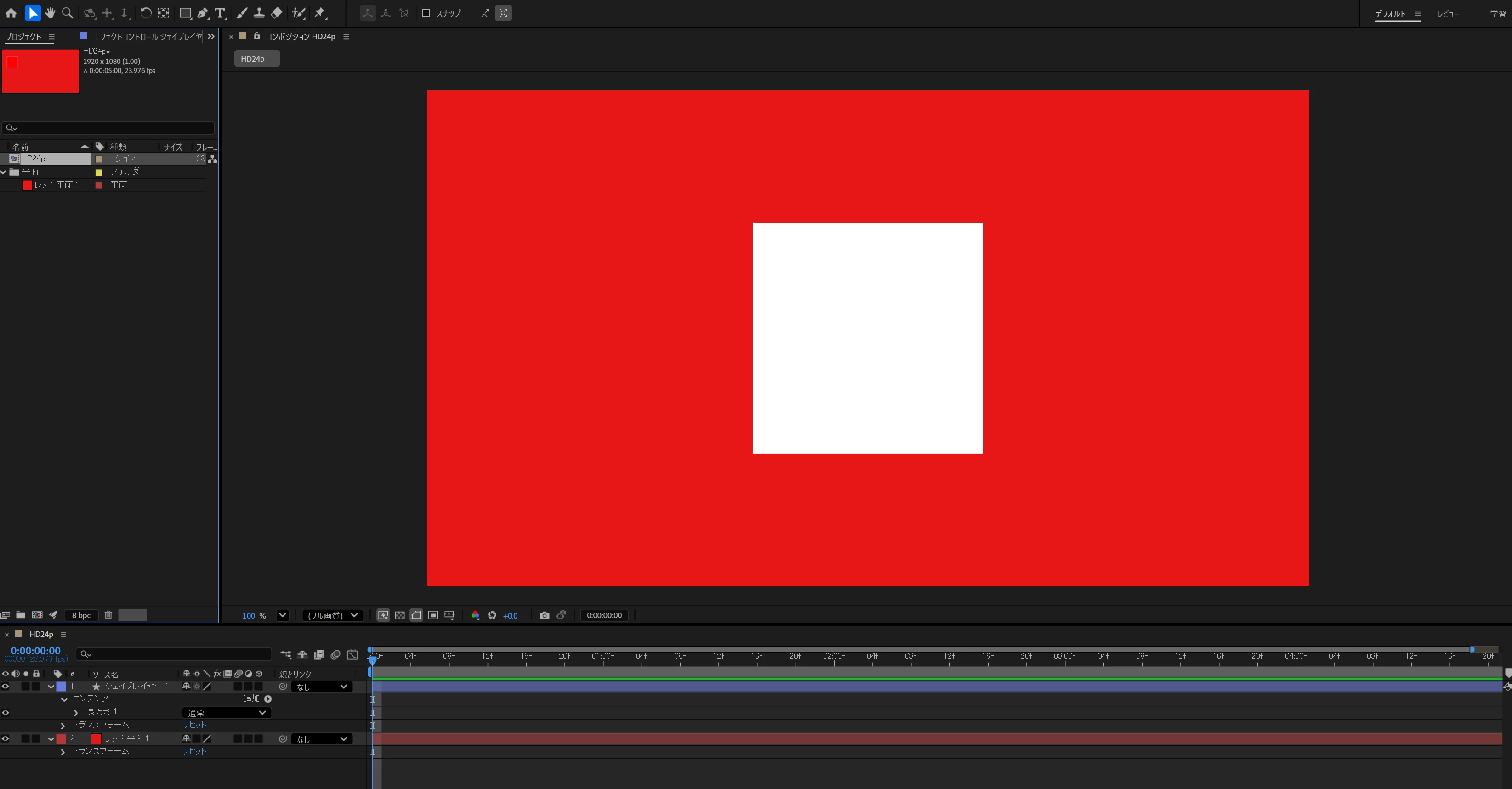Toggle visibility of 長方形 1 shape

[x=5, y=713]
